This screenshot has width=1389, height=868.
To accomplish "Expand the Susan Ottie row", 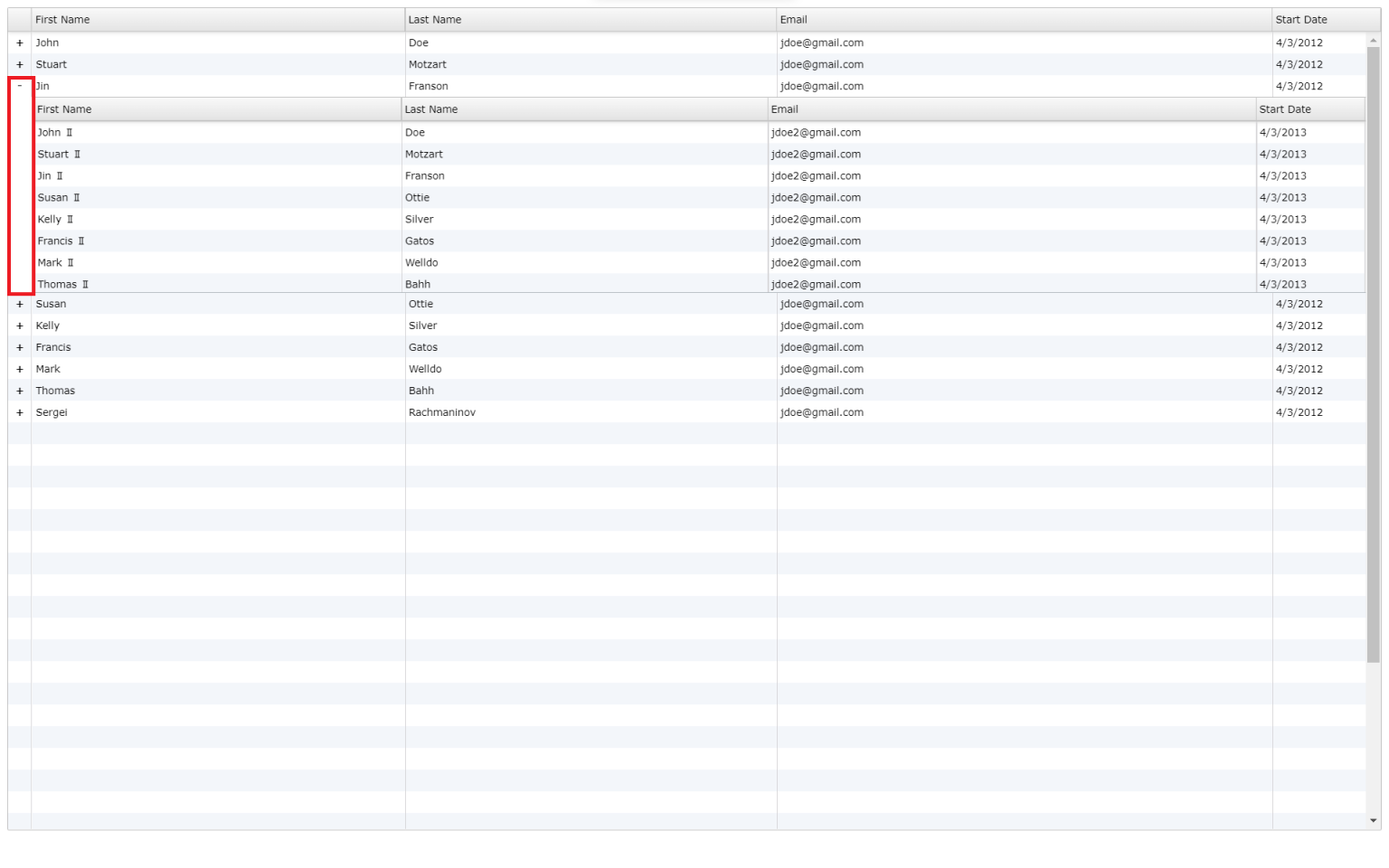I will 20,305.
